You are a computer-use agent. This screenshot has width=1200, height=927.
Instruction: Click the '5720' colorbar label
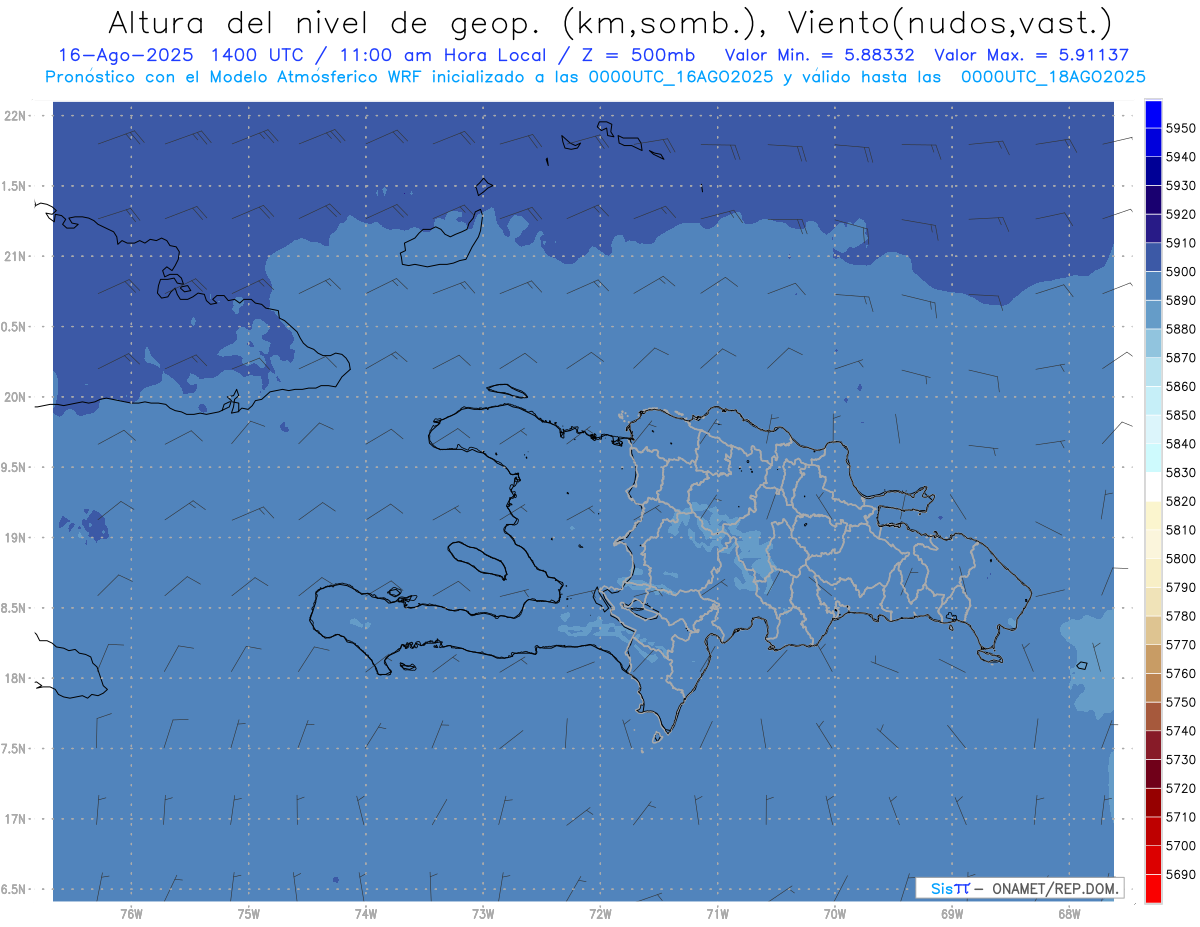point(1180,788)
